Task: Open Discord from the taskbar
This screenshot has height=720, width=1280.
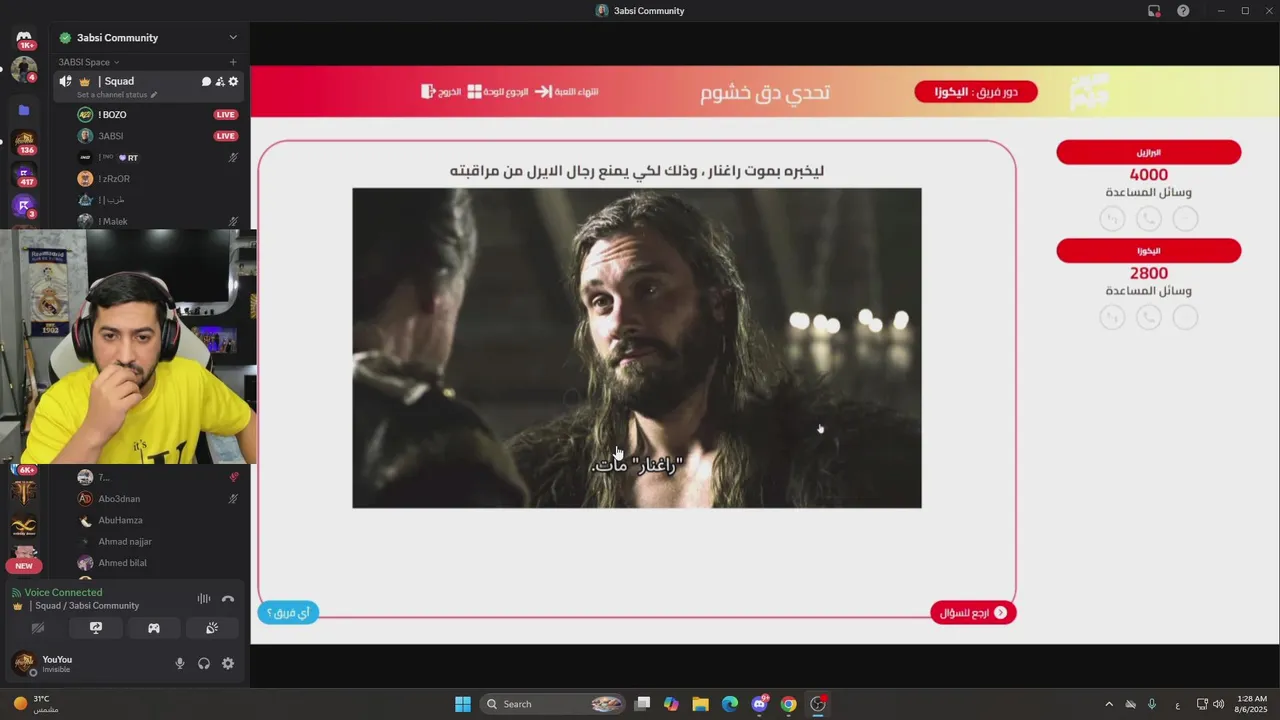Action: pyautogui.click(x=759, y=704)
